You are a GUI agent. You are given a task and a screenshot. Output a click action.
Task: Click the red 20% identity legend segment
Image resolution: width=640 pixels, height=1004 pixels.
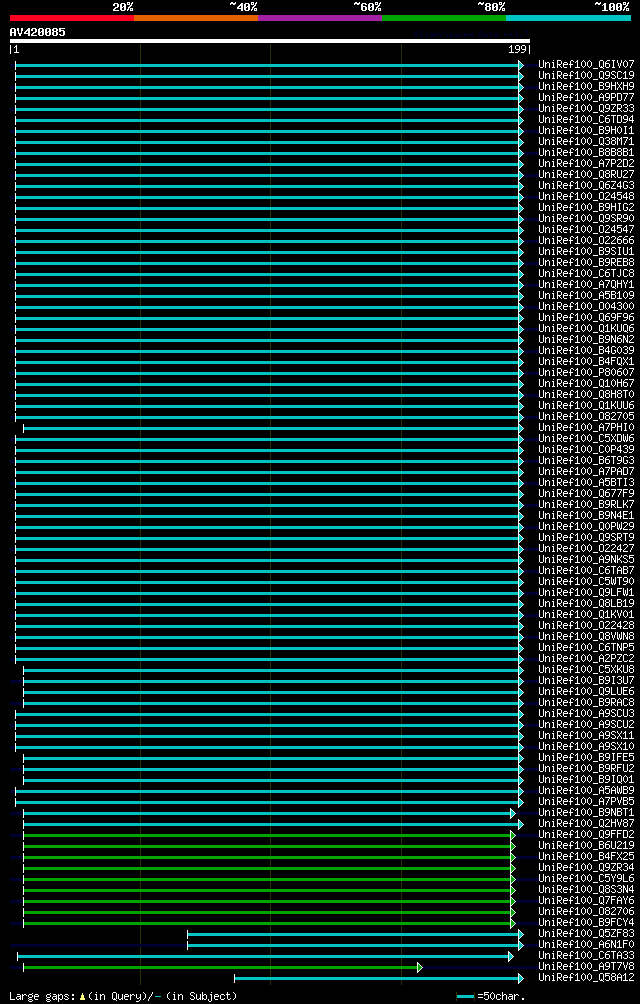[x=72, y=18]
